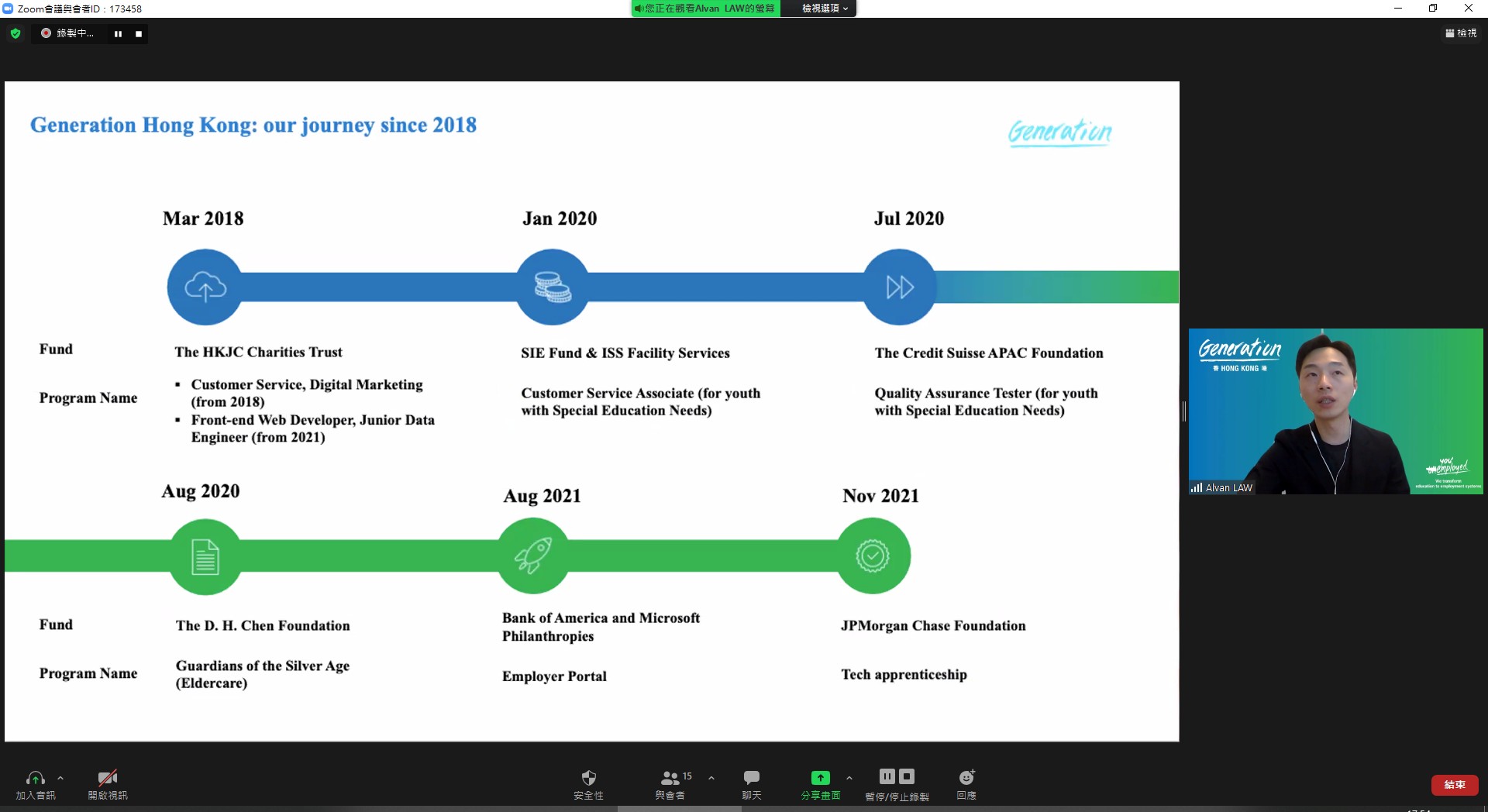Click the 'Jul 2020' date heading
The height and width of the screenshot is (812, 1488).
909,218
